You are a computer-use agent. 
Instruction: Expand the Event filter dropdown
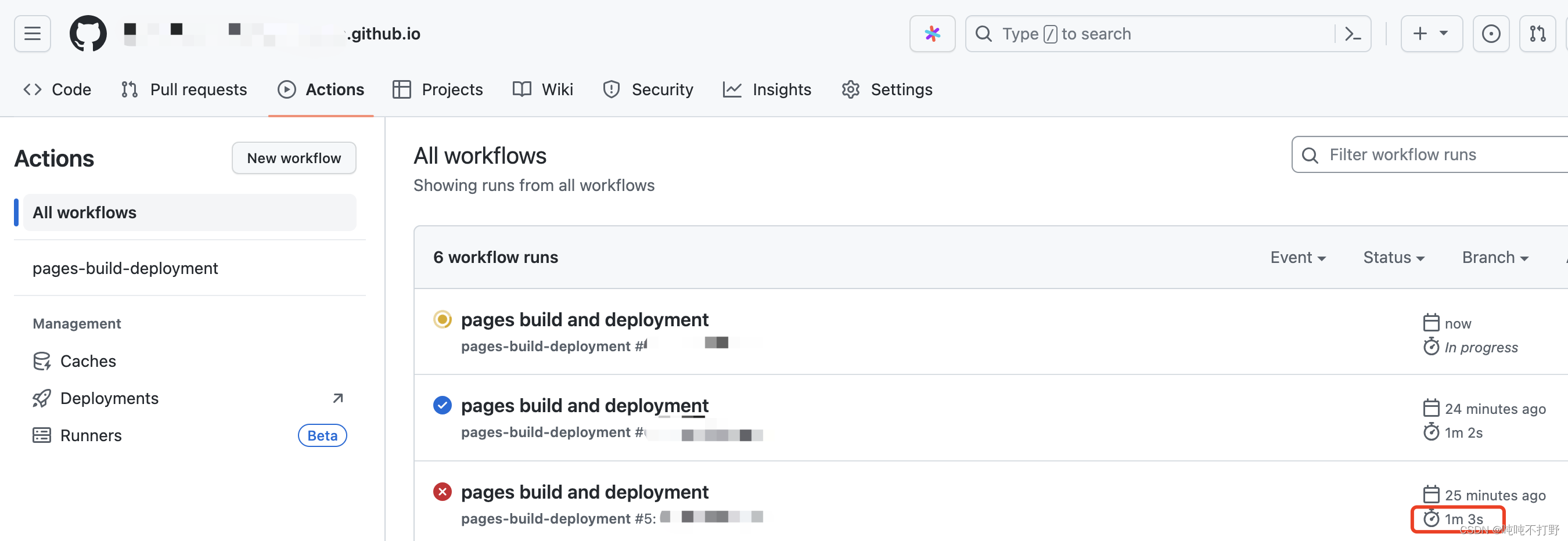pos(1298,257)
